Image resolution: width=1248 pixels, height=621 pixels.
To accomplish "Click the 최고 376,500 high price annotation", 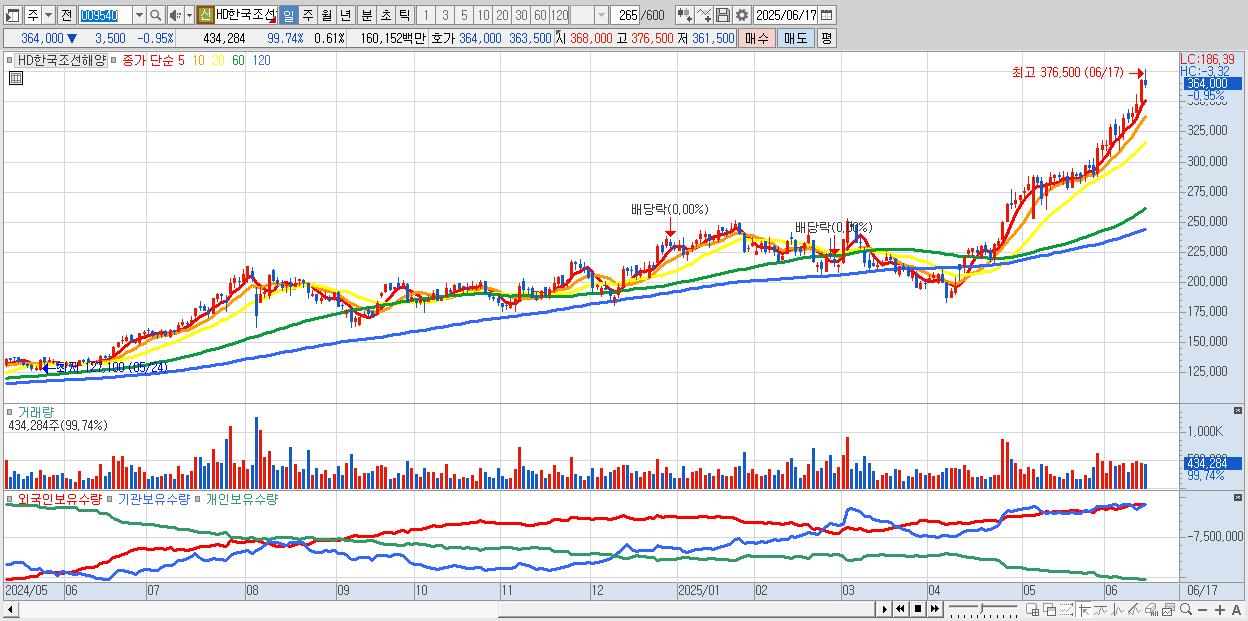I will tap(1068, 73).
